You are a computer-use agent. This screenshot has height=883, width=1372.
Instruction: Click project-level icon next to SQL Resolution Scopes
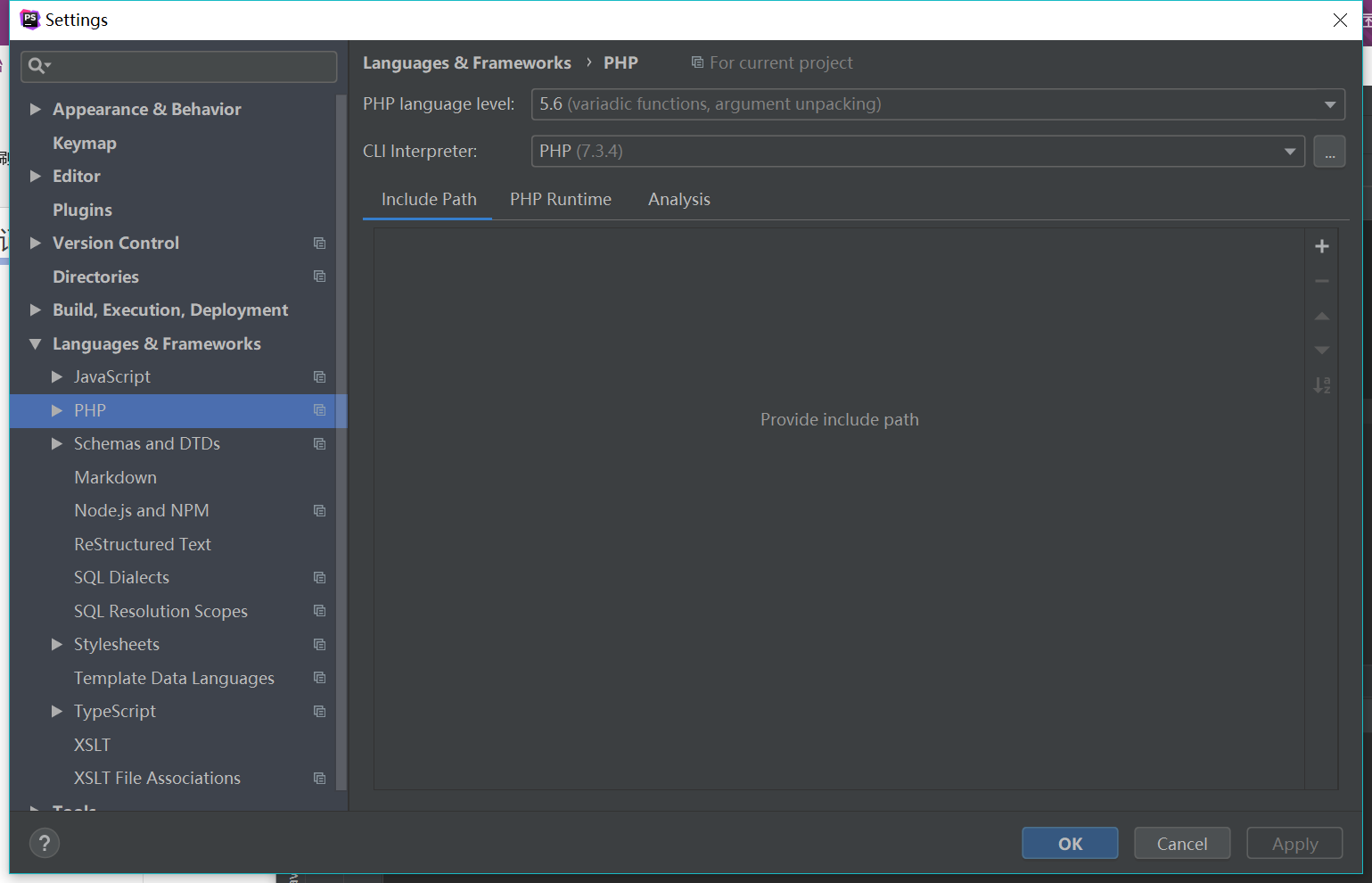319,611
